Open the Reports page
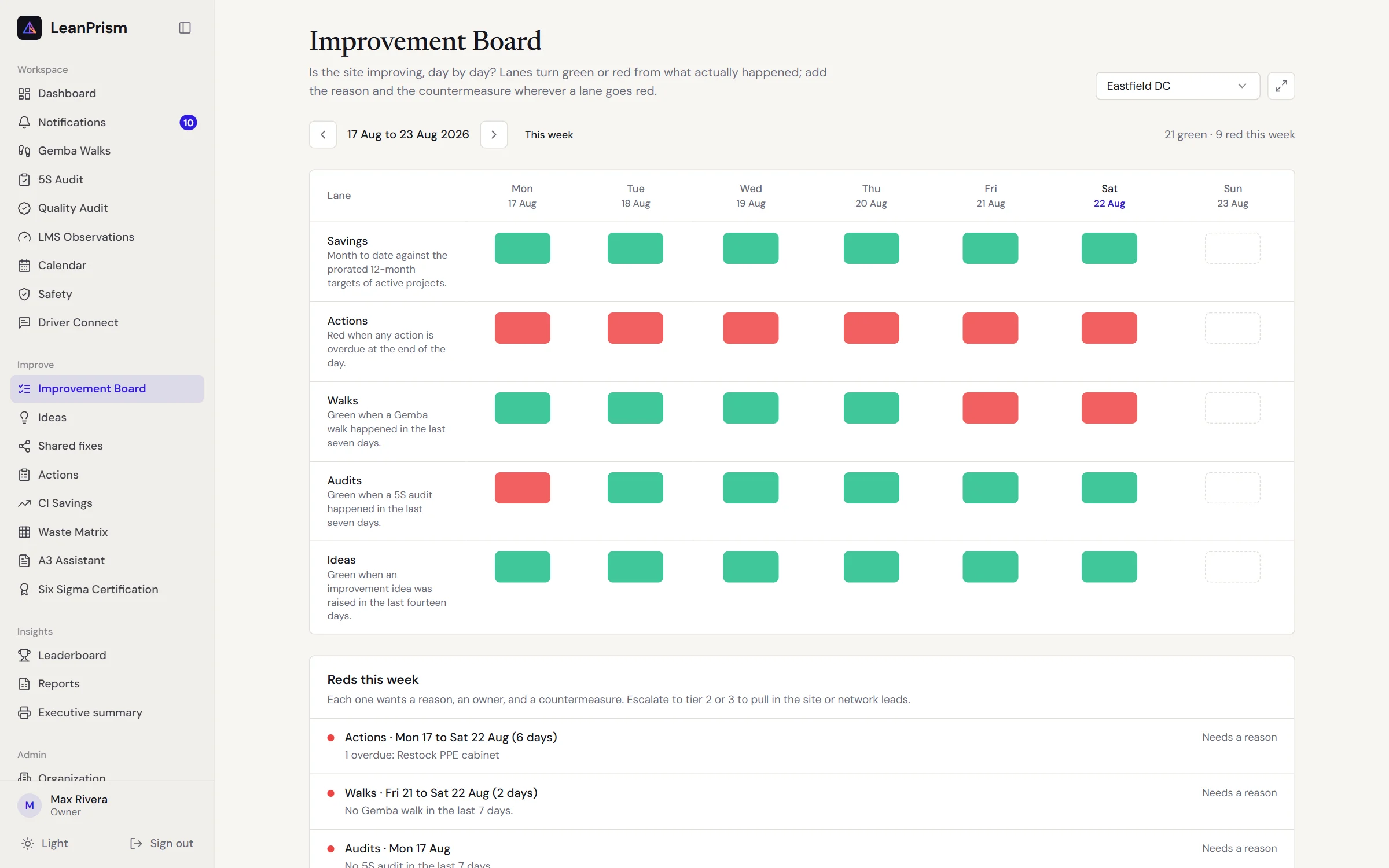Image resolution: width=1389 pixels, height=868 pixels. [107, 684]
